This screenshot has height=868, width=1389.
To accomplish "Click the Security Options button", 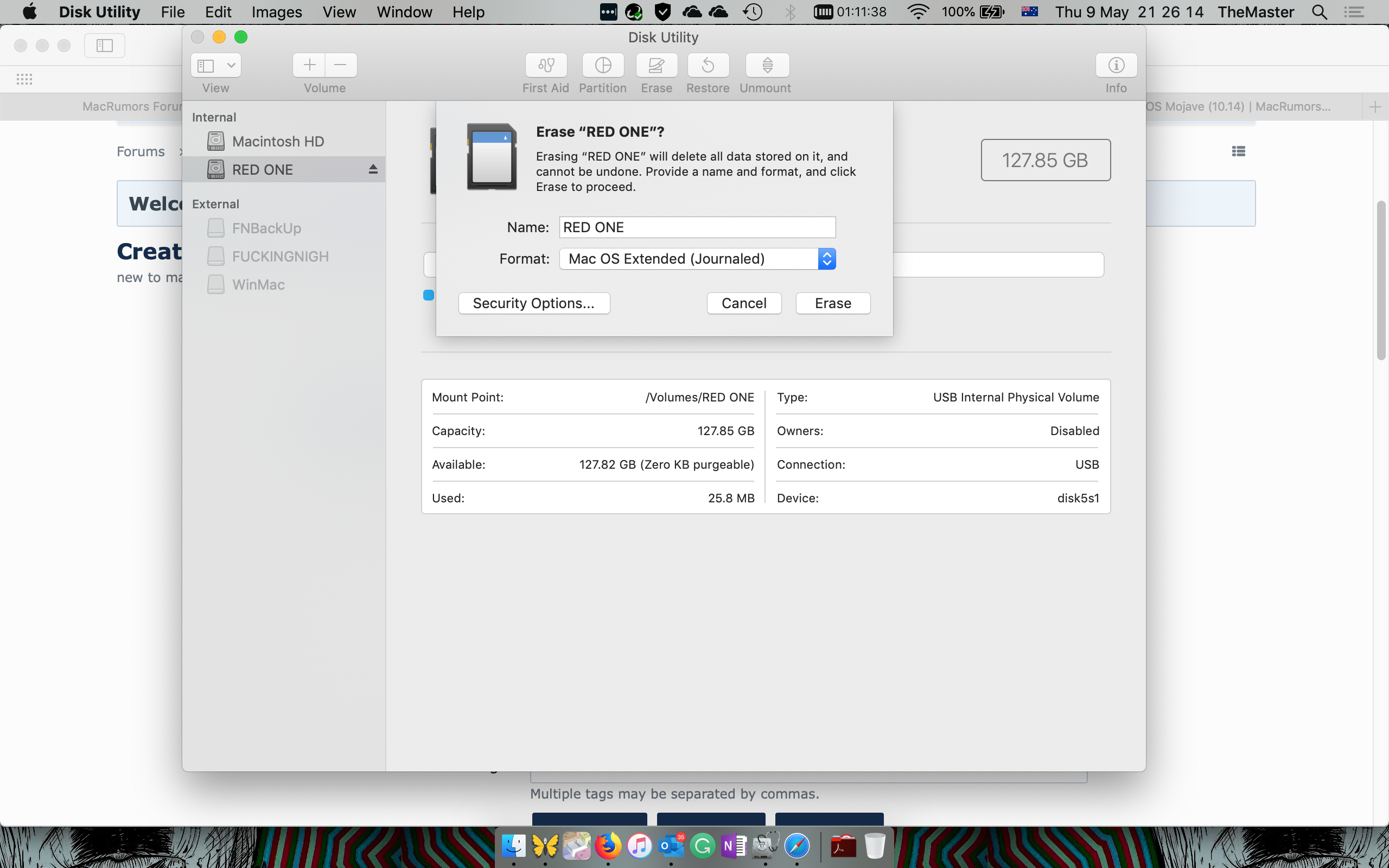I will coord(534,303).
